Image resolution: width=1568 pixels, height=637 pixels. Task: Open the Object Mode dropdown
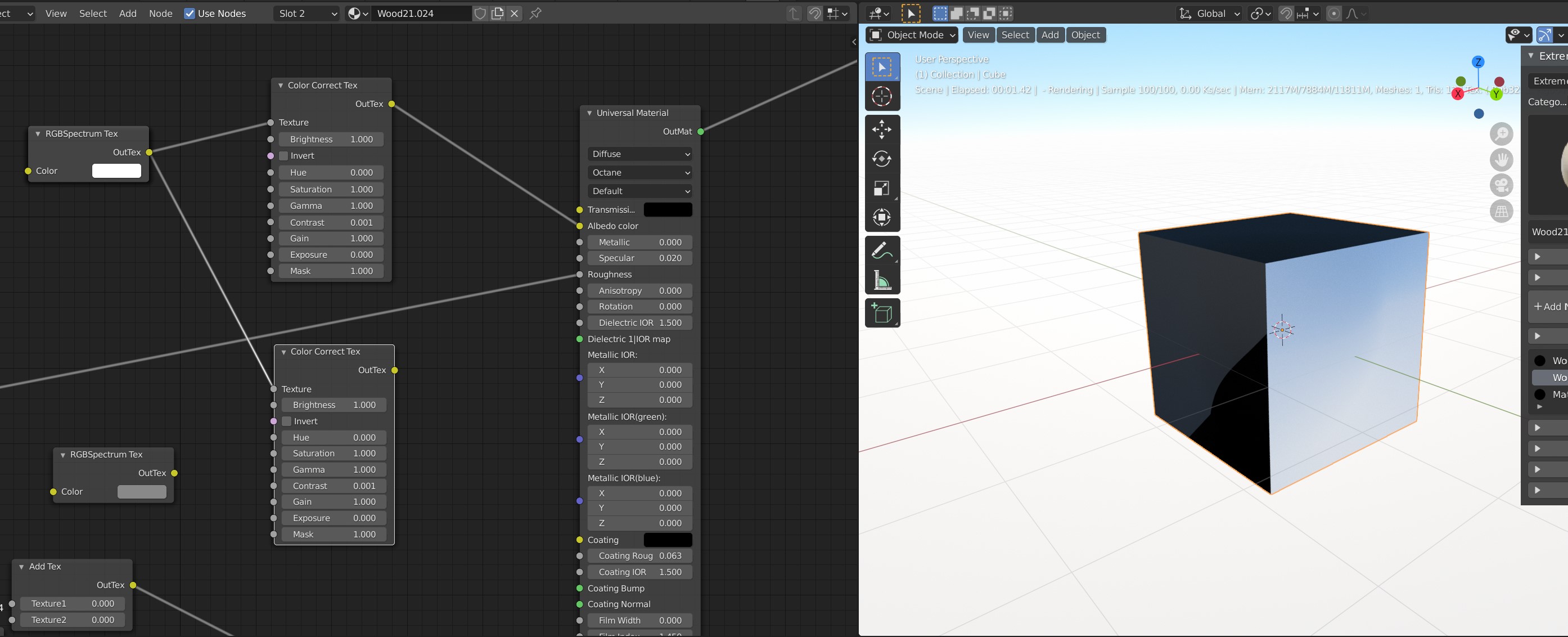click(912, 35)
